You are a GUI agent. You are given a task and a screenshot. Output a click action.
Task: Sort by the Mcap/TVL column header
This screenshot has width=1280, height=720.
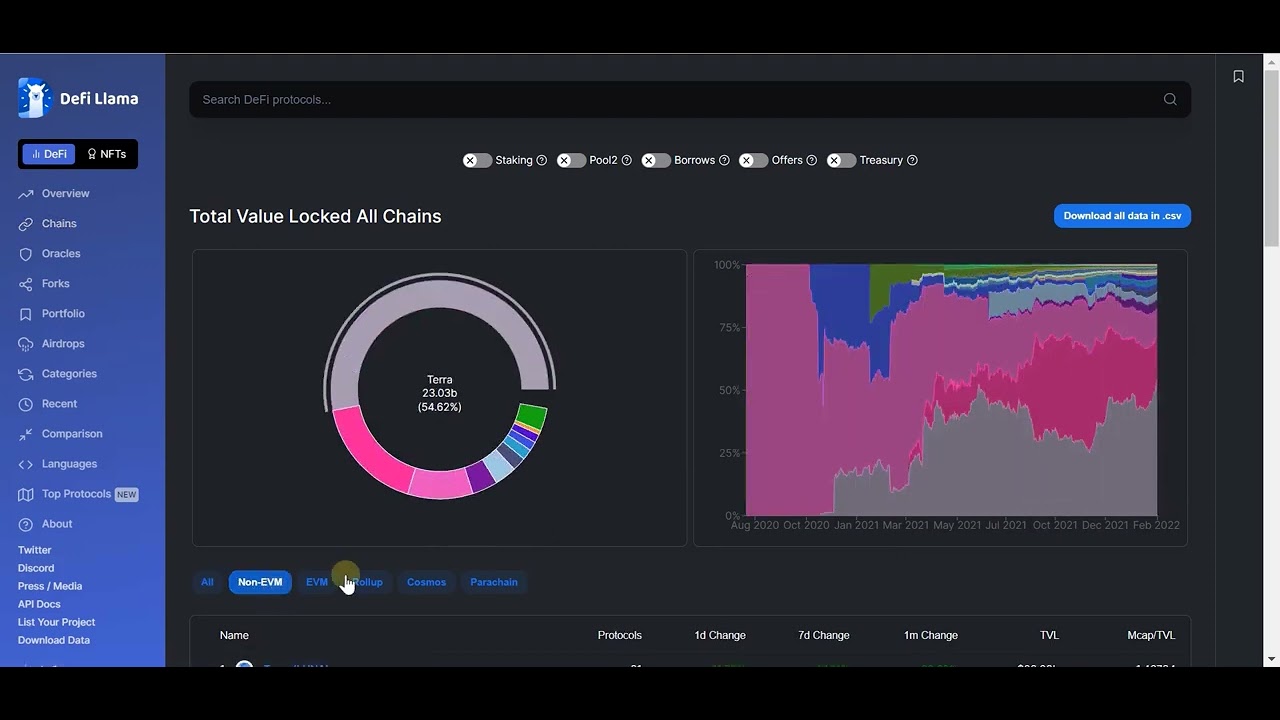tap(1151, 636)
